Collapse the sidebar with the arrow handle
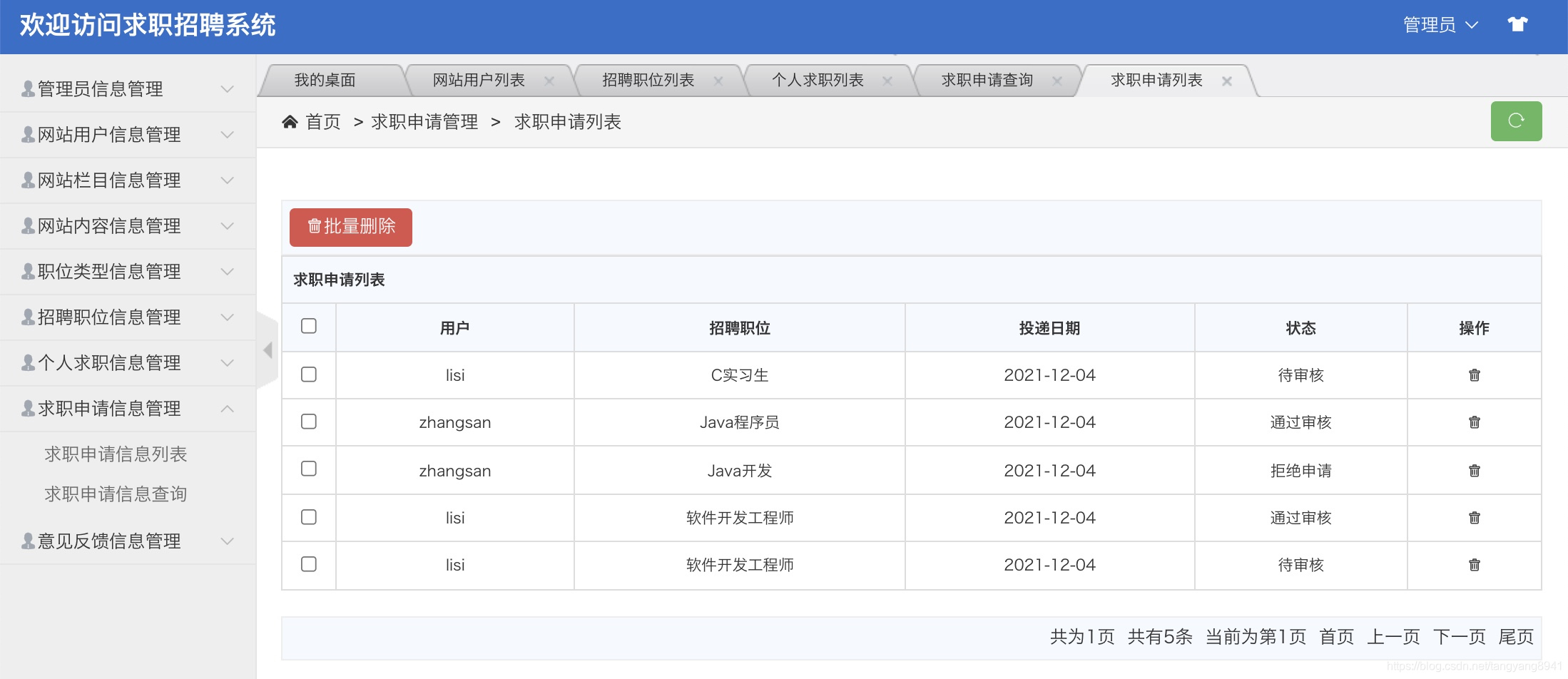1568x679 pixels. click(x=268, y=350)
